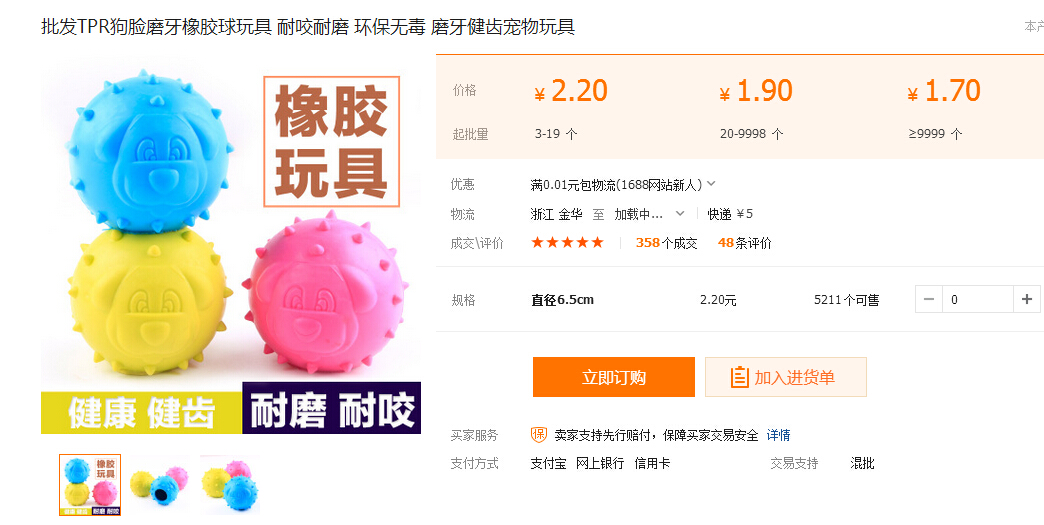Open the 详情 link for buyer protection
The width and height of the screenshot is (1044, 525).
coord(778,435)
